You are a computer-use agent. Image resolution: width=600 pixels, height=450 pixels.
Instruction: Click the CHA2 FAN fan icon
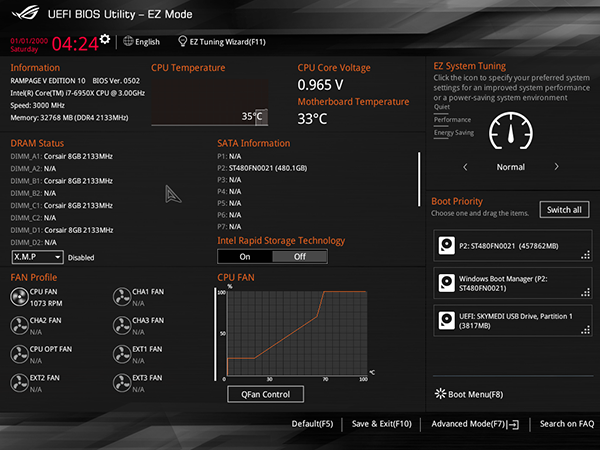pyautogui.click(x=19, y=326)
